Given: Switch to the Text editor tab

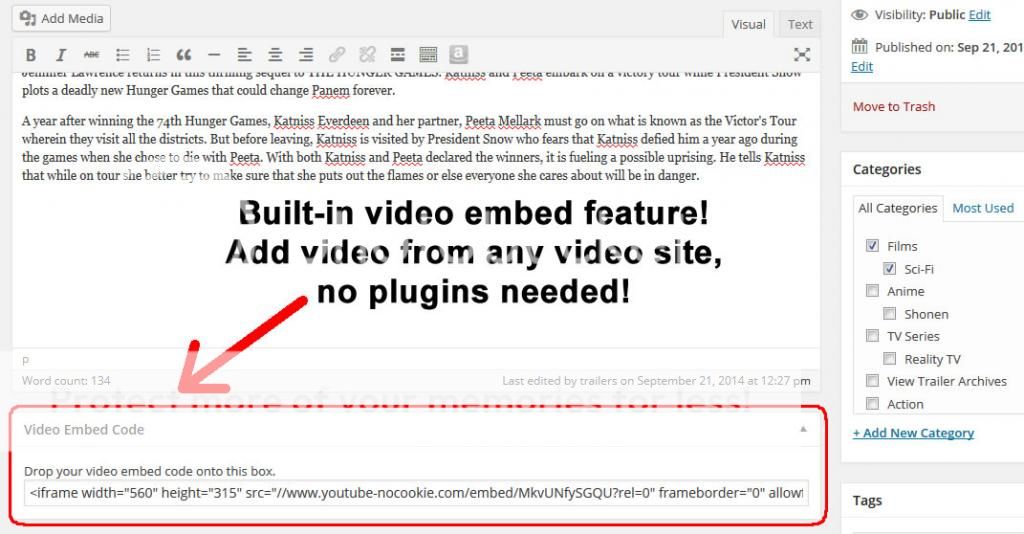Looking at the screenshot, I should click(x=800, y=24).
